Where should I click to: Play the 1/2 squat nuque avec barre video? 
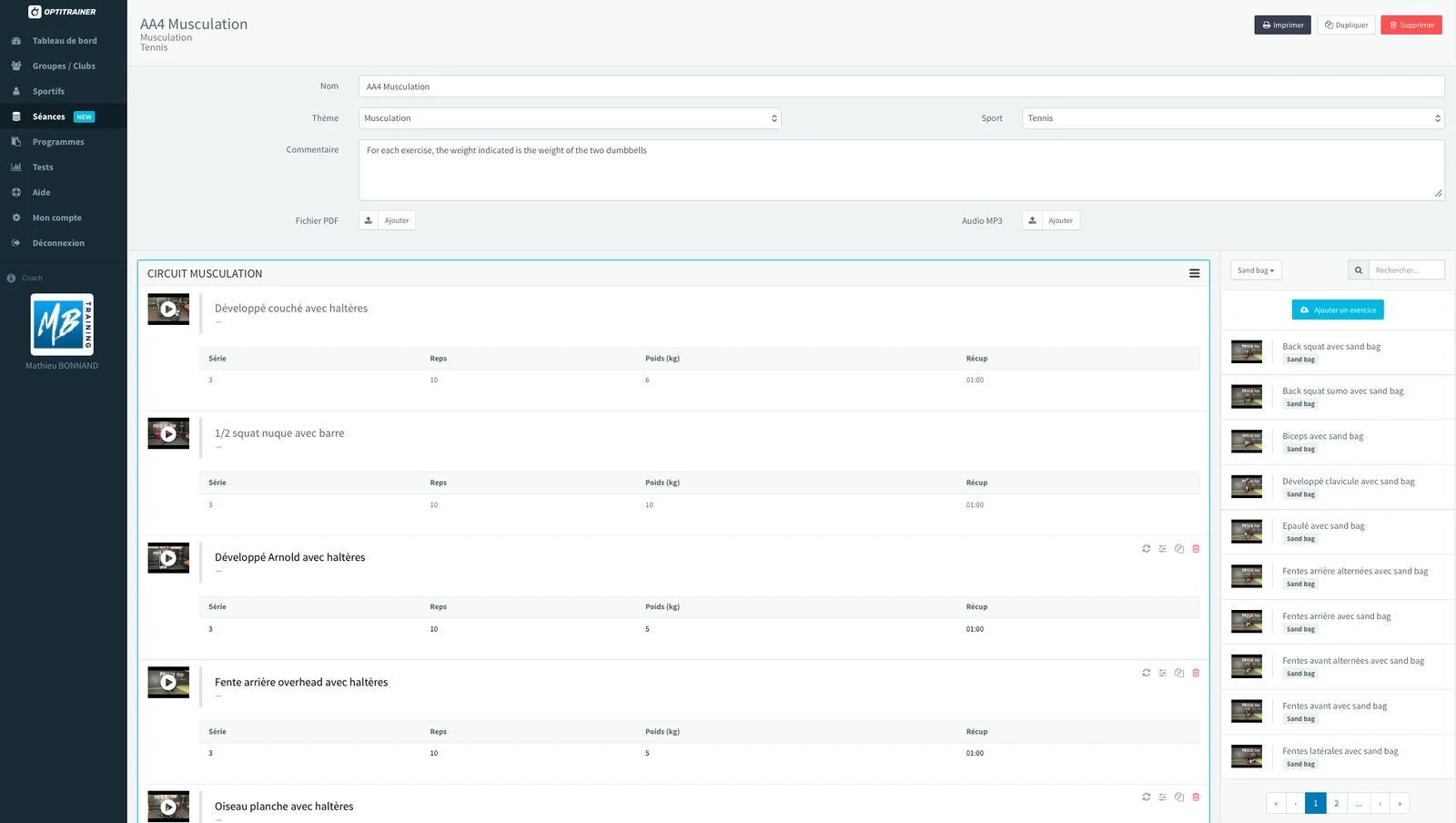168,433
